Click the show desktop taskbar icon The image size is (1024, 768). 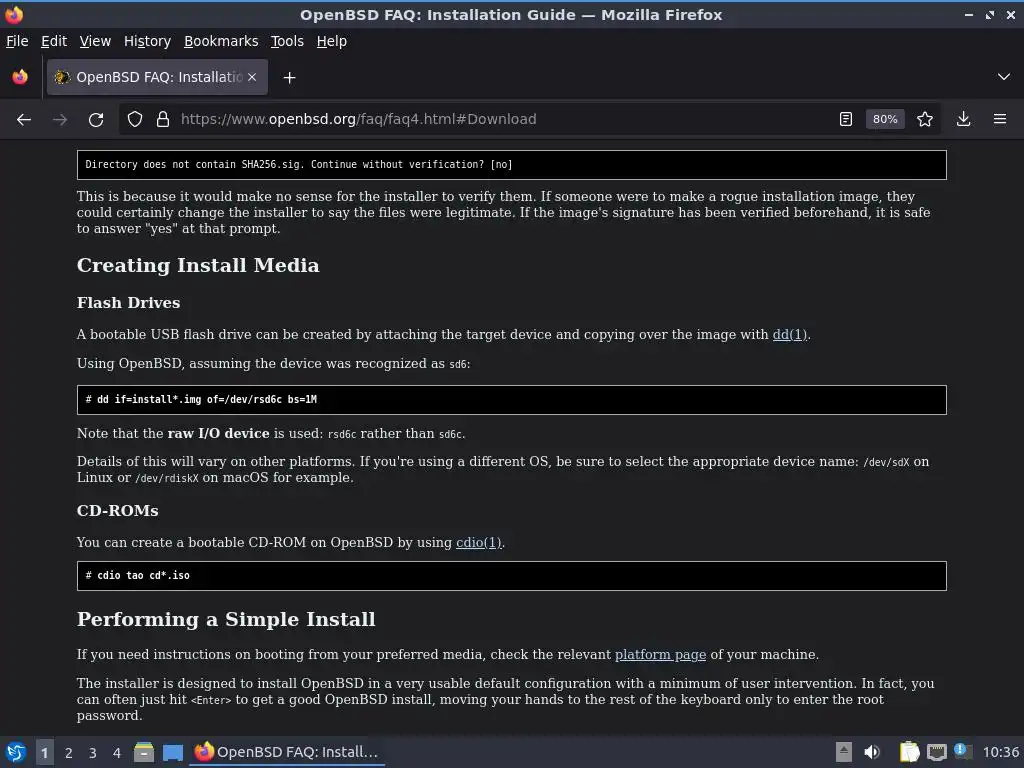tap(173, 752)
